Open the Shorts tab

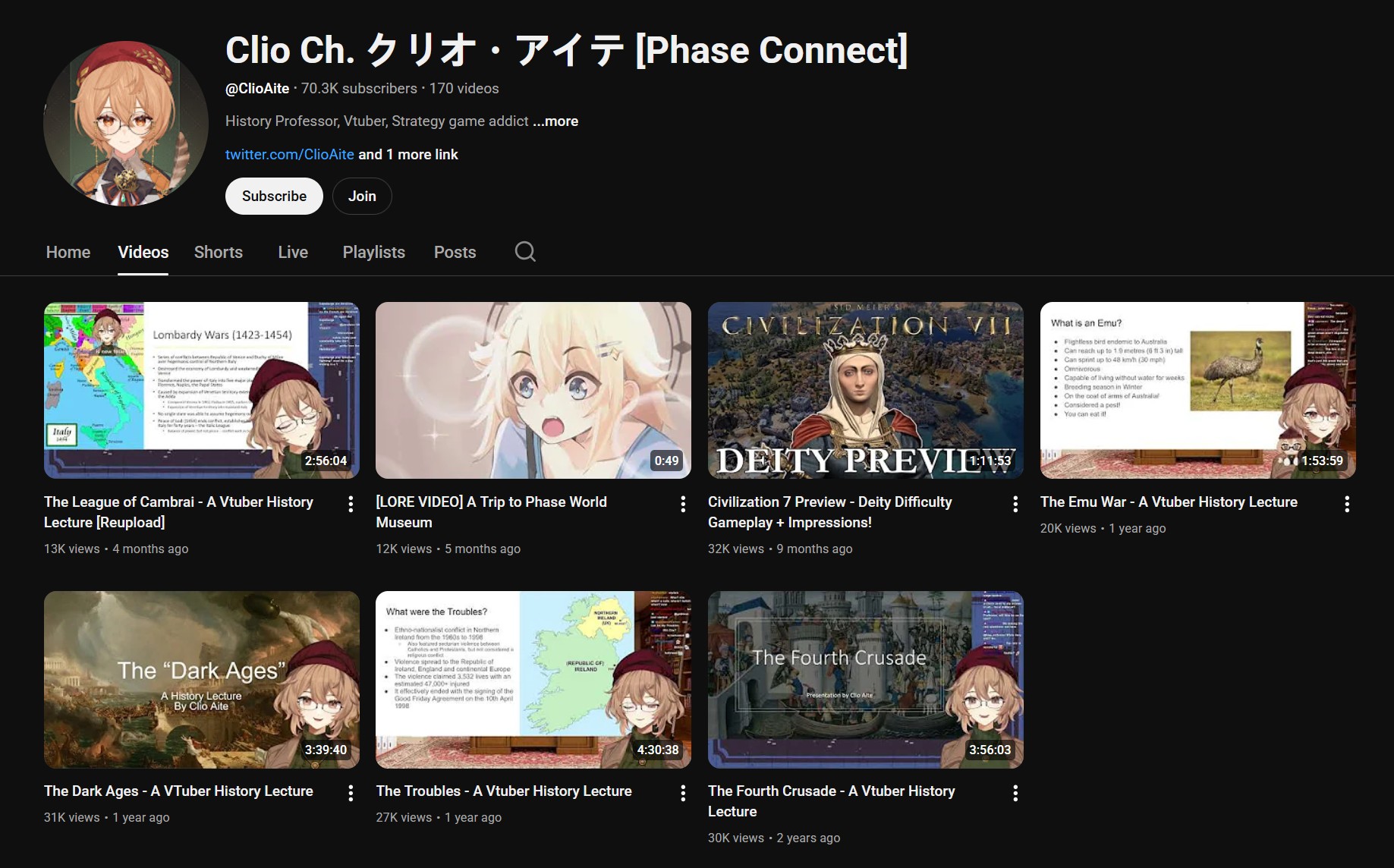click(x=219, y=252)
